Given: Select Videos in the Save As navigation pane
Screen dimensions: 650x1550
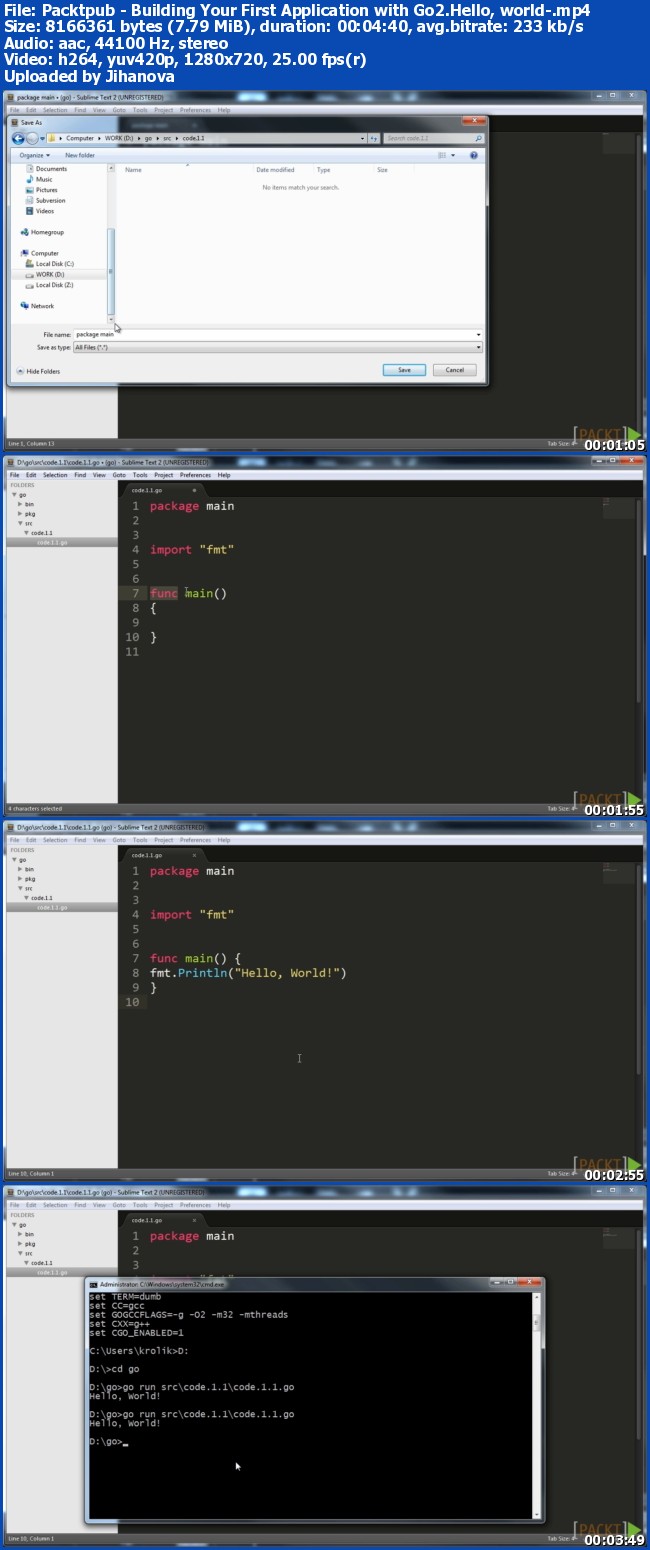Looking at the screenshot, I should [40, 211].
